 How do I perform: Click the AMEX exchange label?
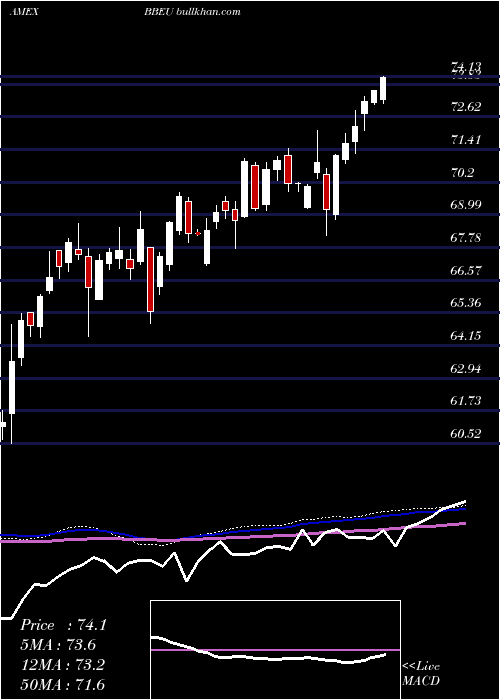click(x=24, y=12)
